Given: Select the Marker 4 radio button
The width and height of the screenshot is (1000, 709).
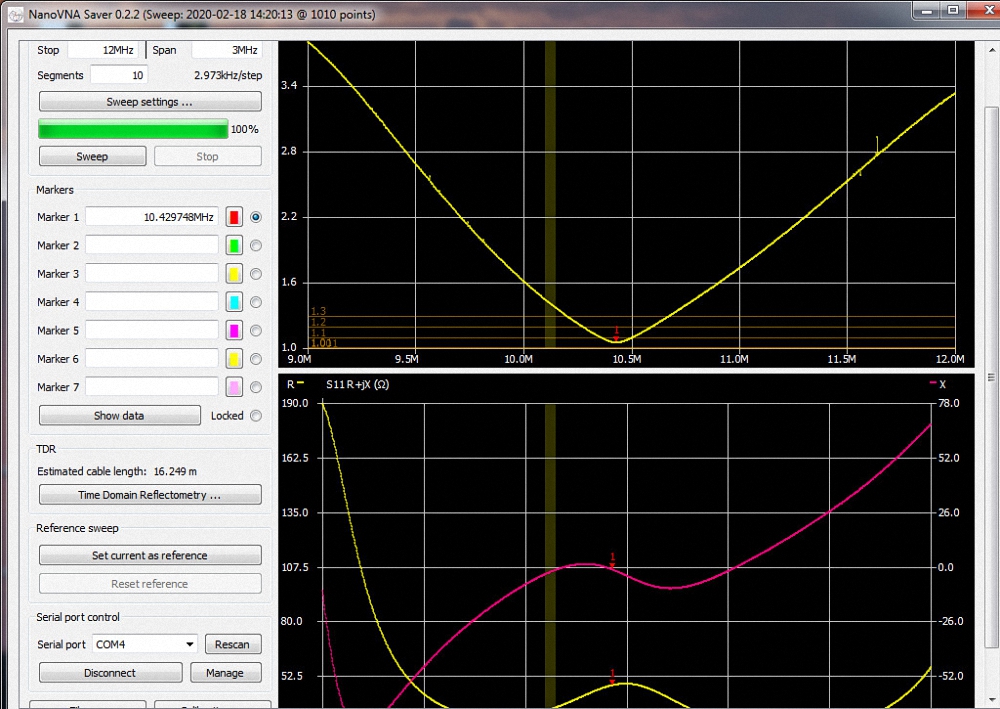Looking at the screenshot, I should [x=256, y=302].
